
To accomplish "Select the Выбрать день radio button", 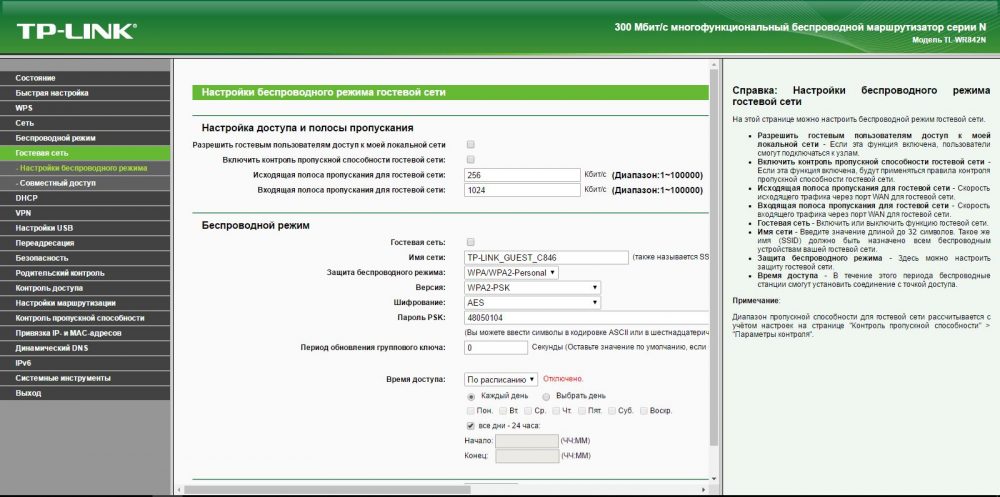I will pyautogui.click(x=546, y=396).
